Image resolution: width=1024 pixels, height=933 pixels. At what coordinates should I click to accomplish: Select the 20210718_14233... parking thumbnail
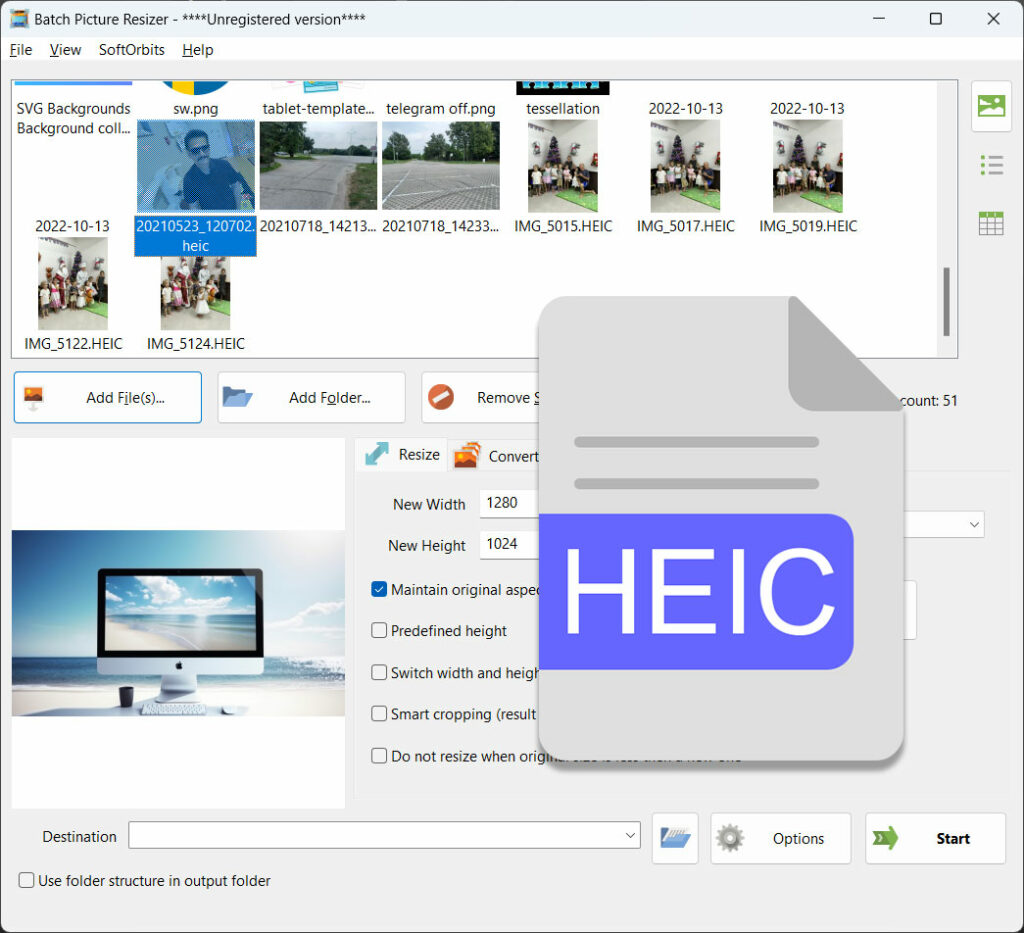click(441, 166)
